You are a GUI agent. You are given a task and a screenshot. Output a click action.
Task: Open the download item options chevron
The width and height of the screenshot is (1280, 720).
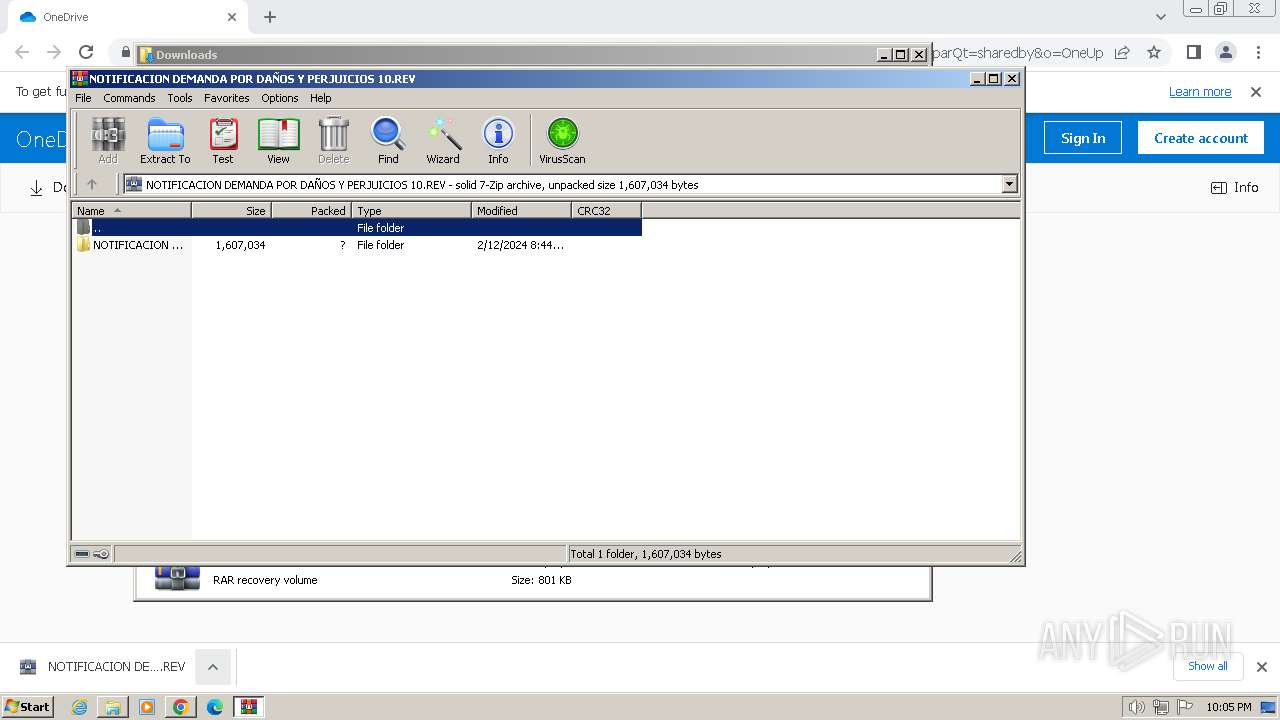click(213, 667)
